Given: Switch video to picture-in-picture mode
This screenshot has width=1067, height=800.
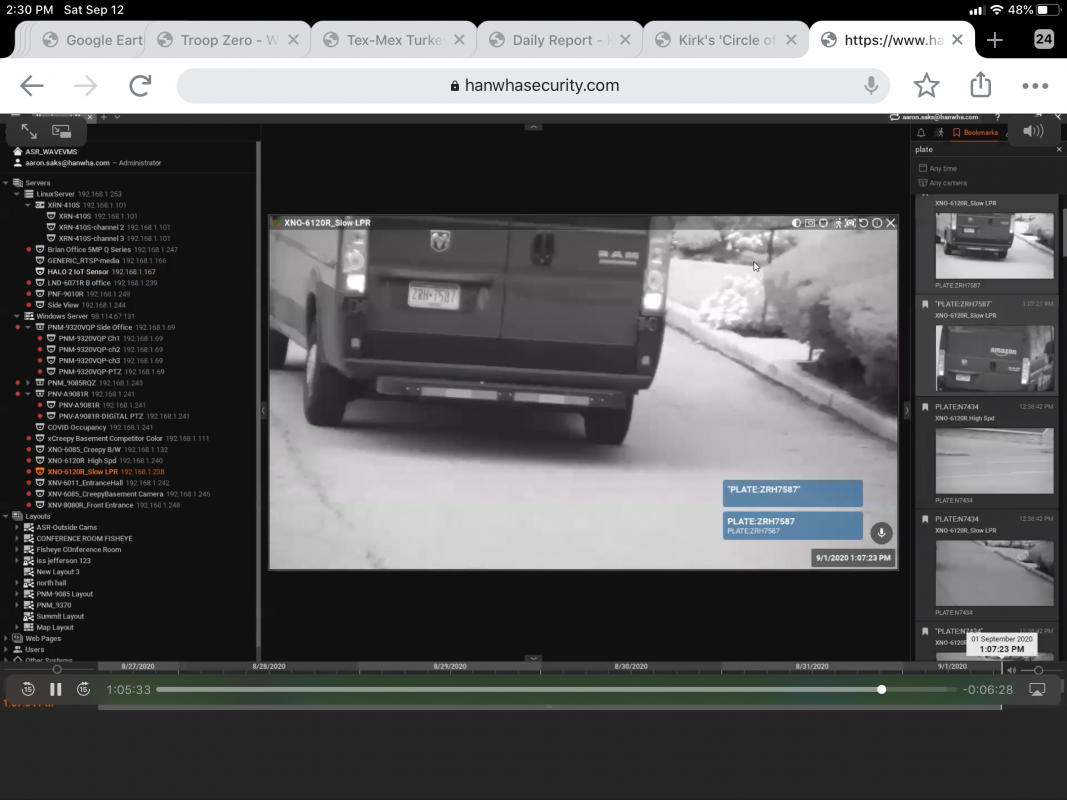Looking at the screenshot, I should (61, 131).
